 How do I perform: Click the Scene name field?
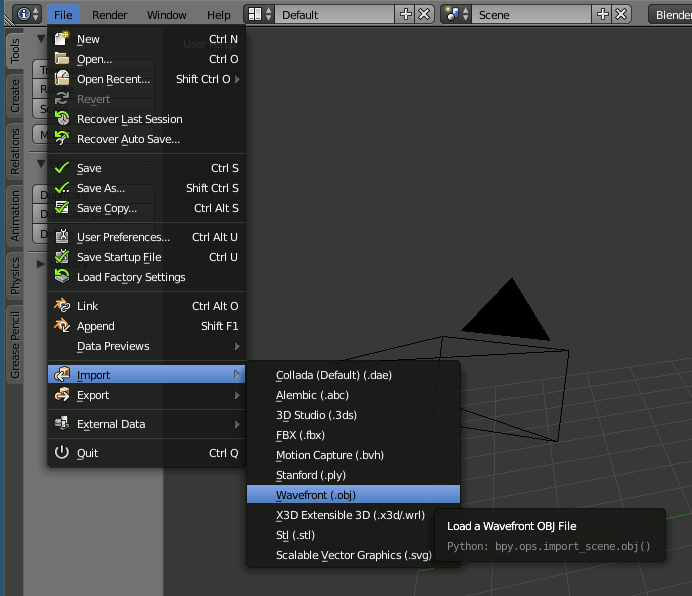pyautogui.click(x=531, y=14)
